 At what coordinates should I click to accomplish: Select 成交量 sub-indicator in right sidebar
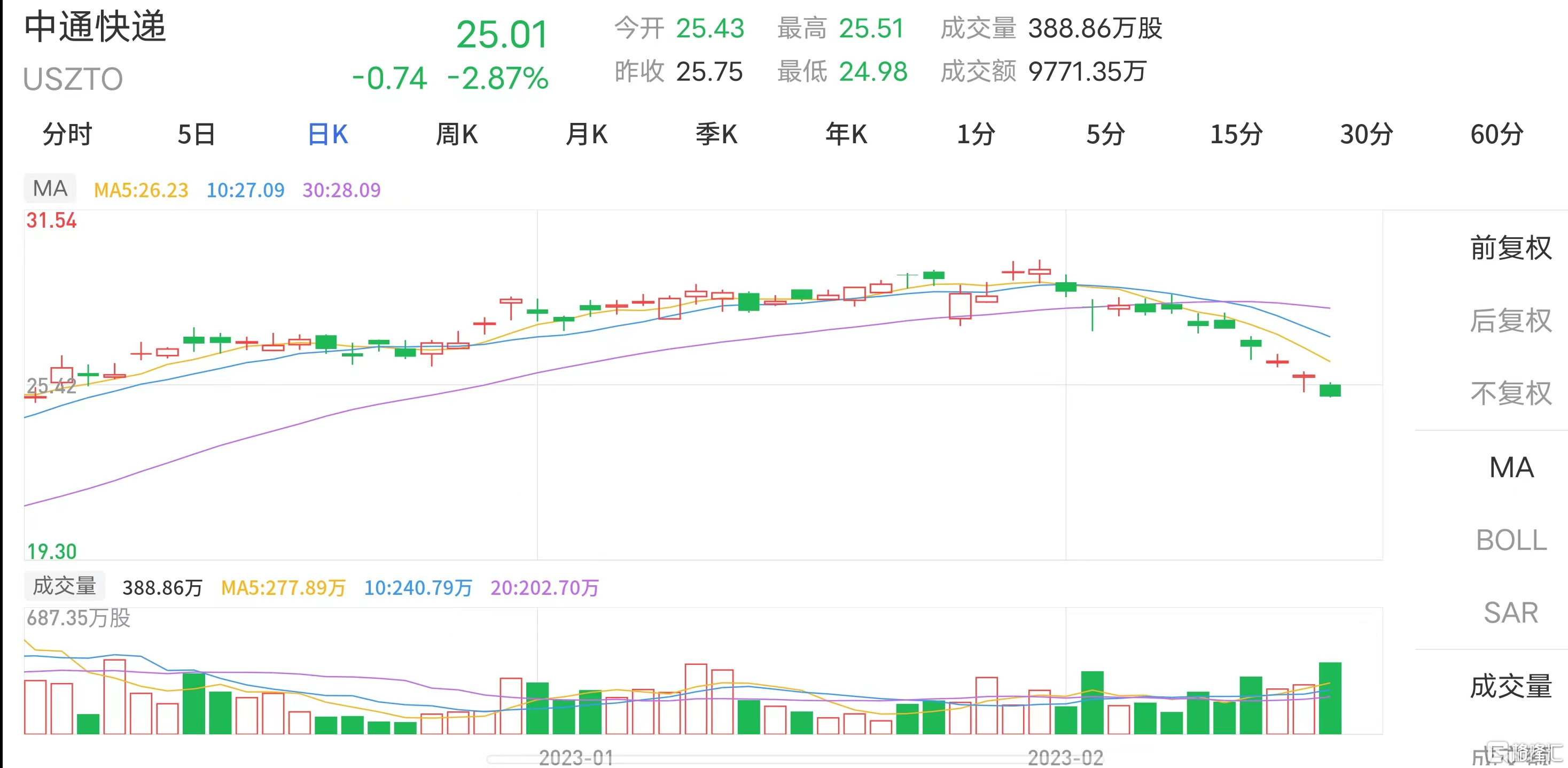coord(1511,686)
